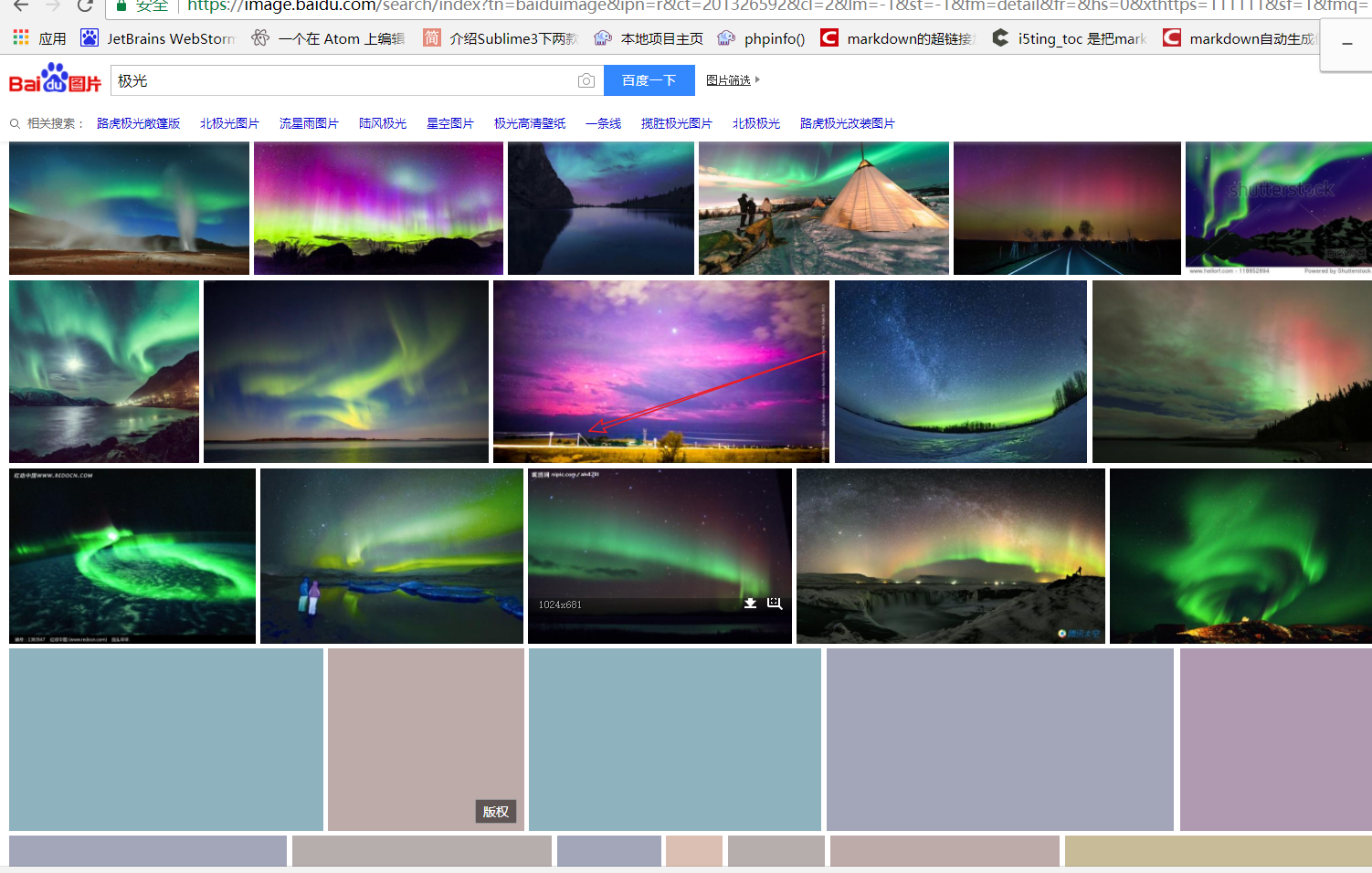Open the teepee tent aurora thumbnail
The image size is (1372, 873).
[823, 208]
